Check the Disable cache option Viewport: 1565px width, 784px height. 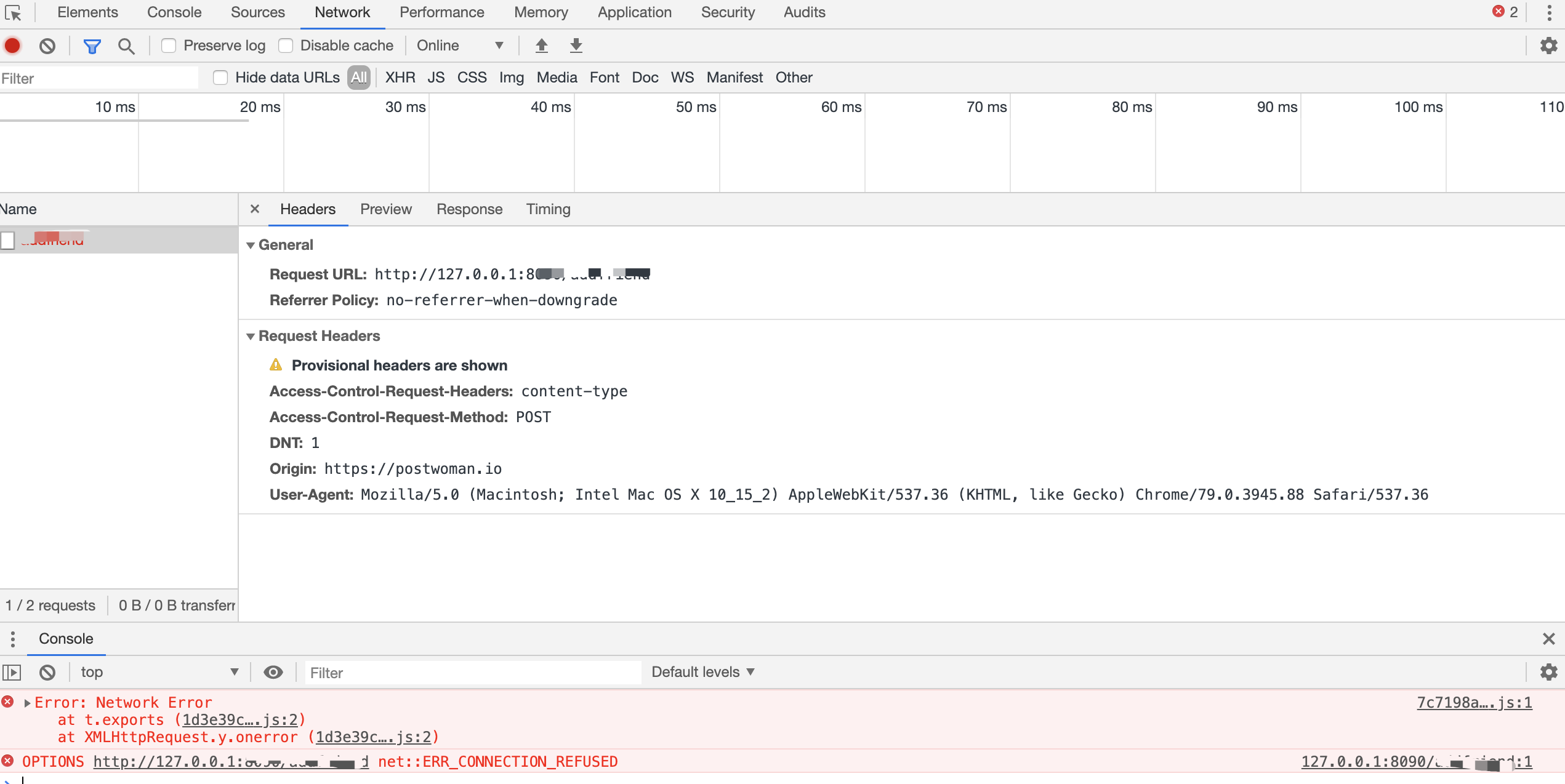[x=286, y=46]
